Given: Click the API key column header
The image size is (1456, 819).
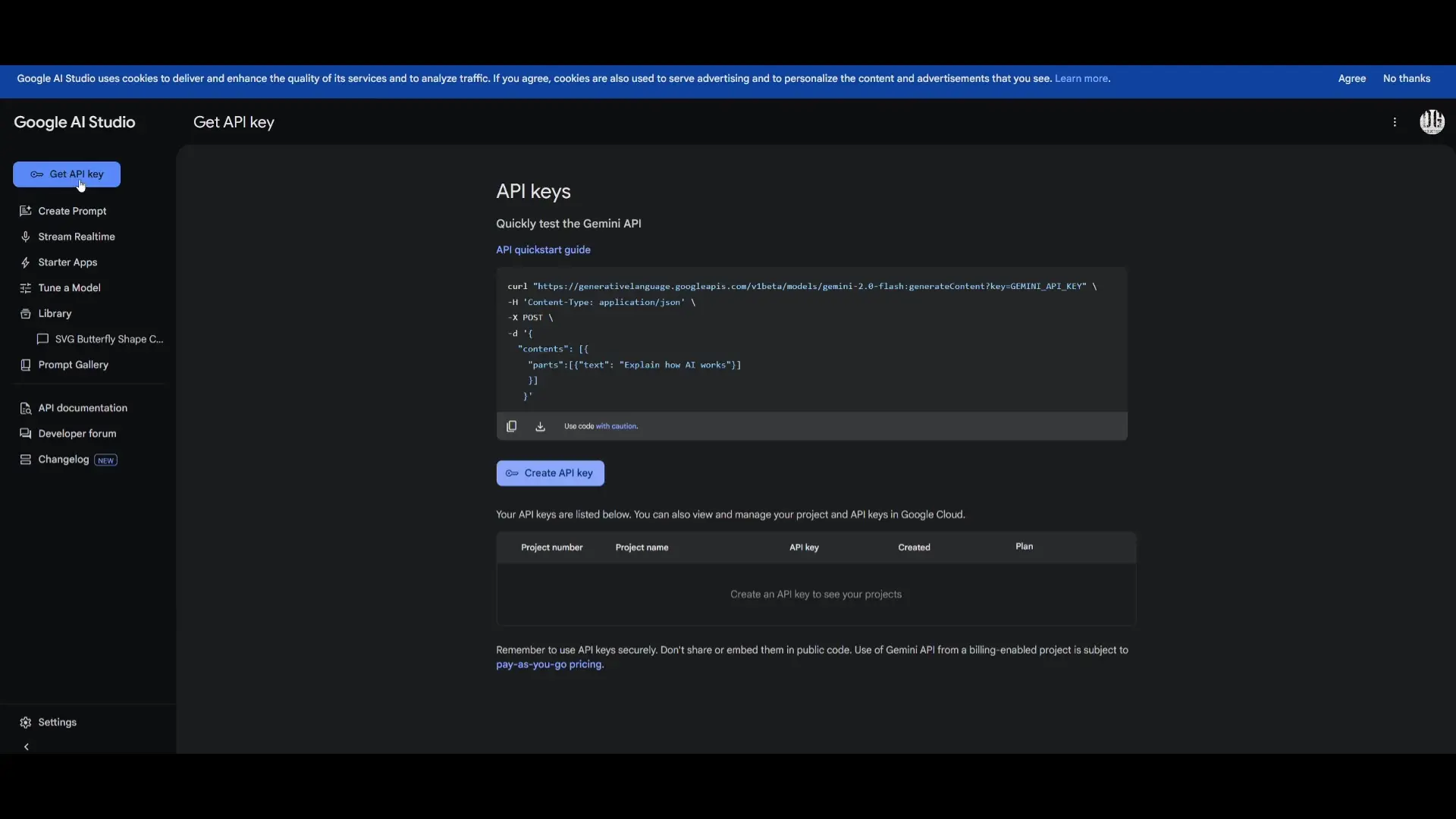Looking at the screenshot, I should pos(804,548).
